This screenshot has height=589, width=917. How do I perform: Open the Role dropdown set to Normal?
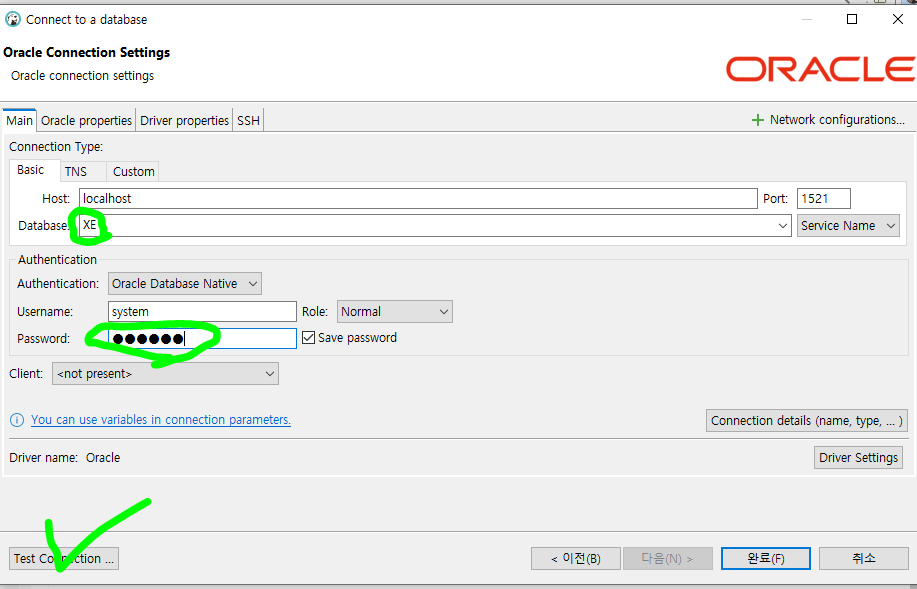pyautogui.click(x=395, y=312)
